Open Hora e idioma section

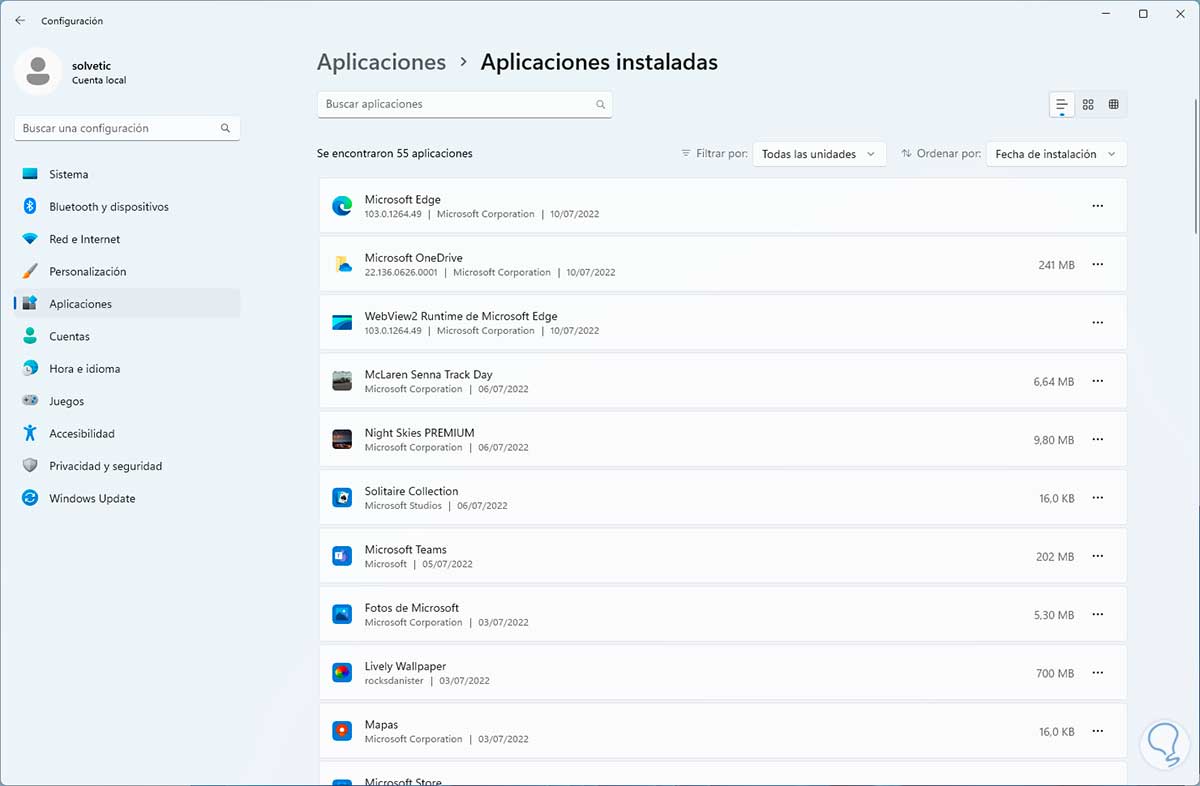coord(127,369)
